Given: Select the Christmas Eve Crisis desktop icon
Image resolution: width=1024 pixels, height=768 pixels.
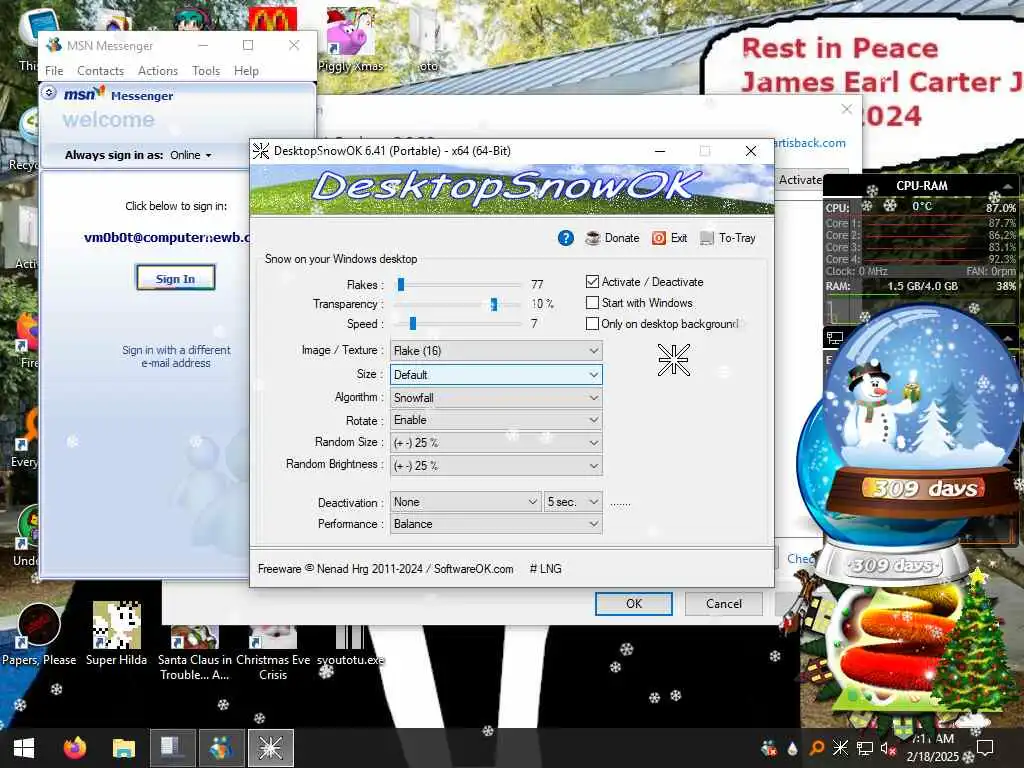Looking at the screenshot, I should [273, 653].
